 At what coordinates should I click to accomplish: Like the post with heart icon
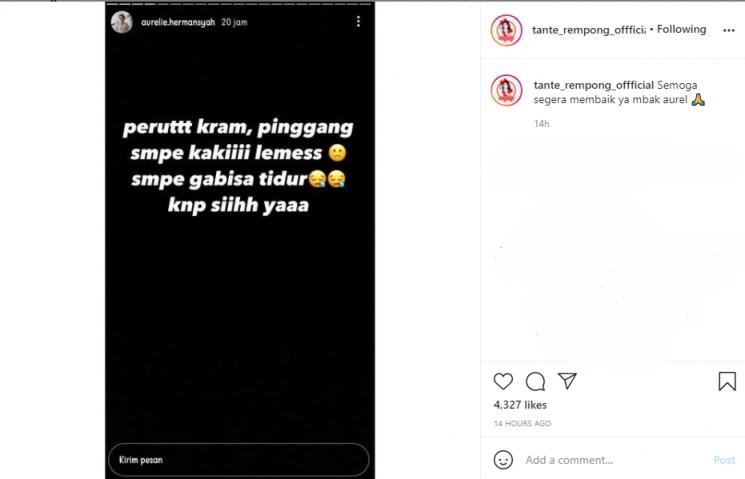tap(503, 381)
